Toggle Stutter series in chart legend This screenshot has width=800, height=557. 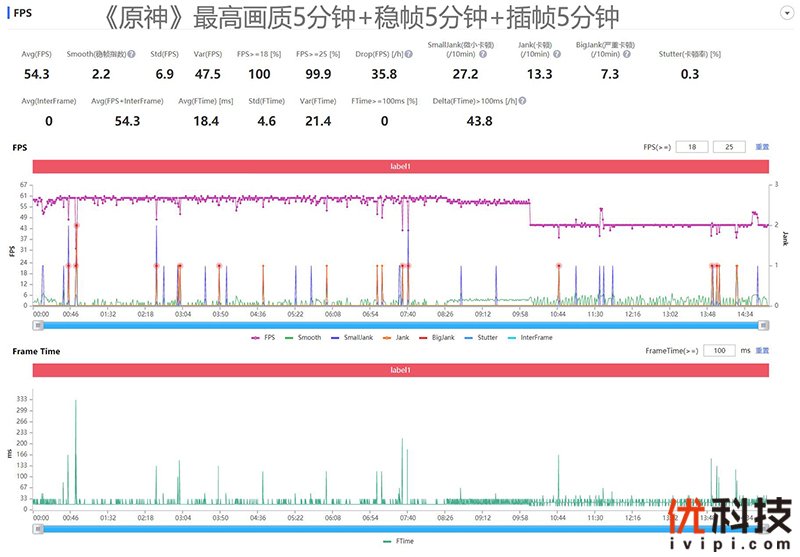tap(481, 338)
